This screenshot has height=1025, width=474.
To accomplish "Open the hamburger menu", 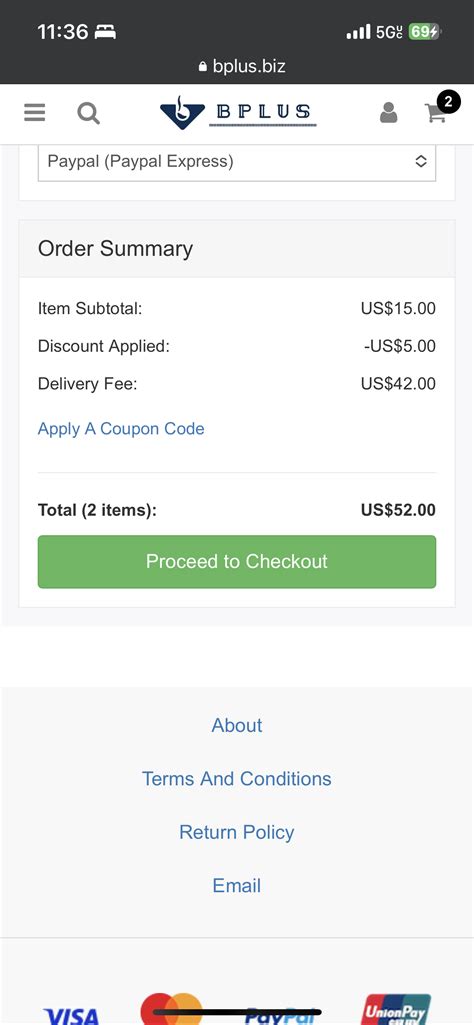I will [35, 113].
